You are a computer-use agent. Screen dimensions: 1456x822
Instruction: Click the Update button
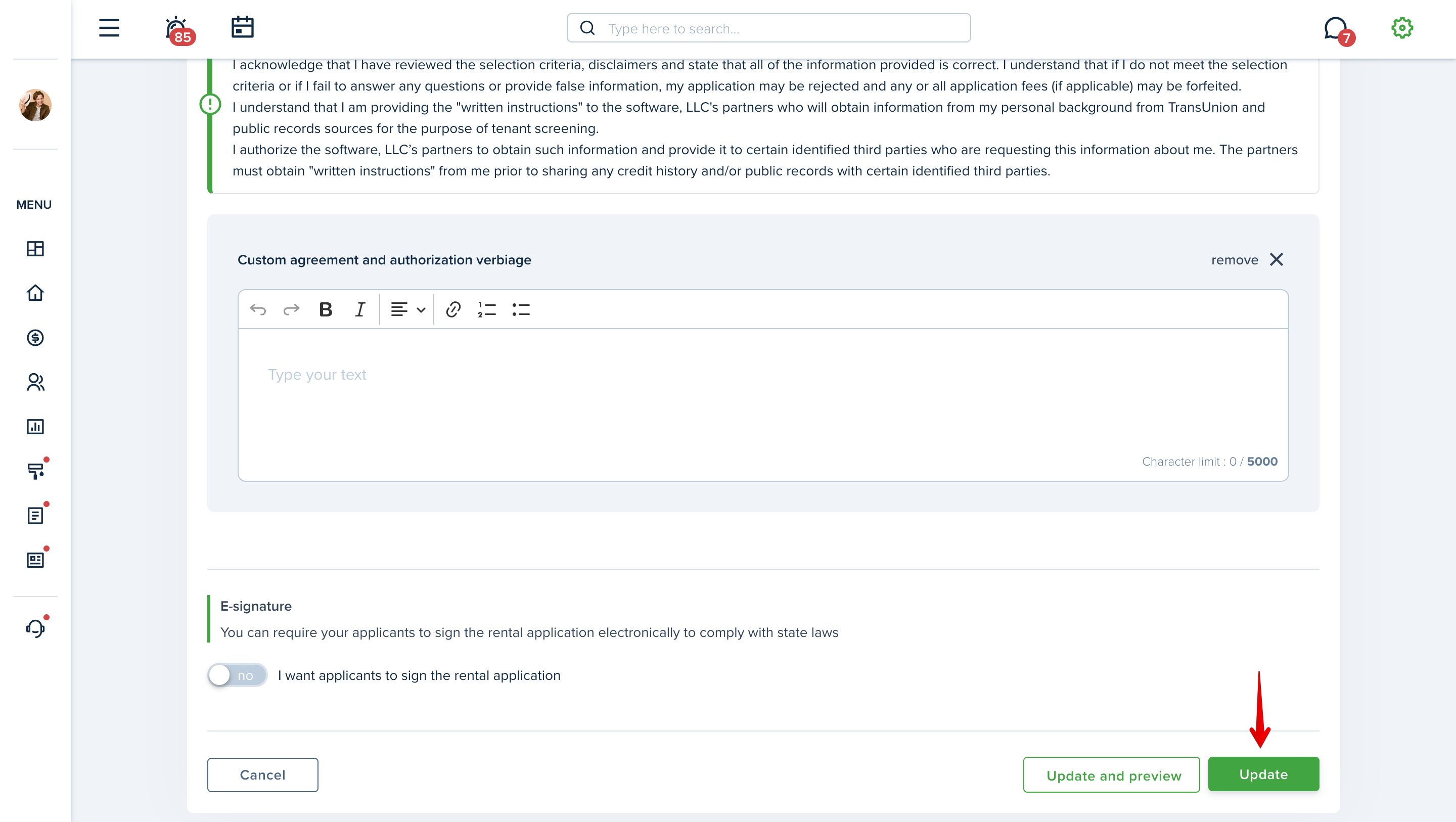1263,774
